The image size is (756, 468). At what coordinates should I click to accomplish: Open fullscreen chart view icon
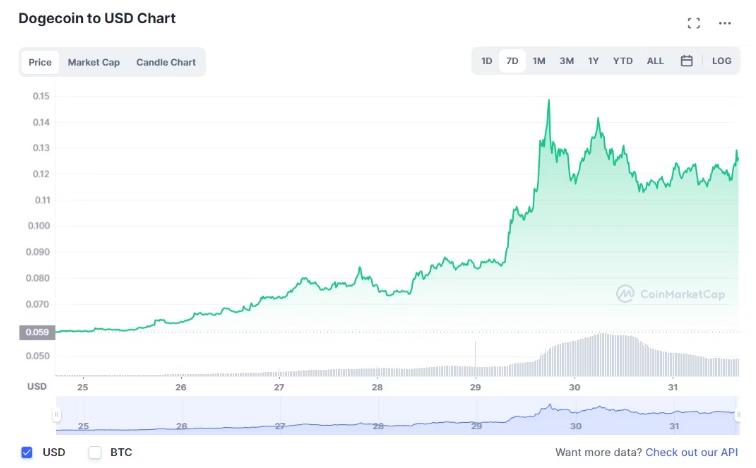pos(694,23)
